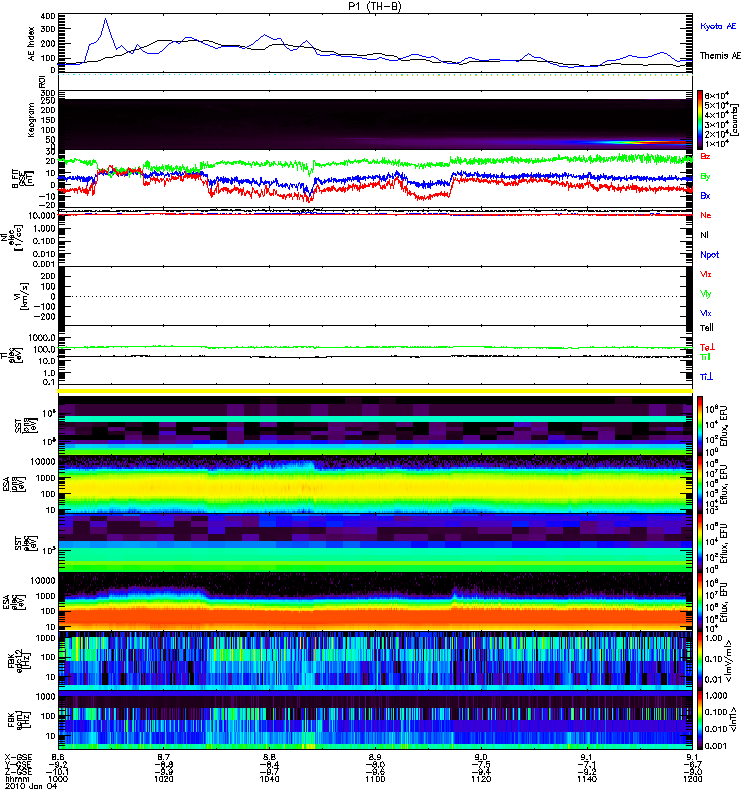Viewport: 750px width, 800px height.
Task: Click the X-GSE row label
Action: [18, 757]
